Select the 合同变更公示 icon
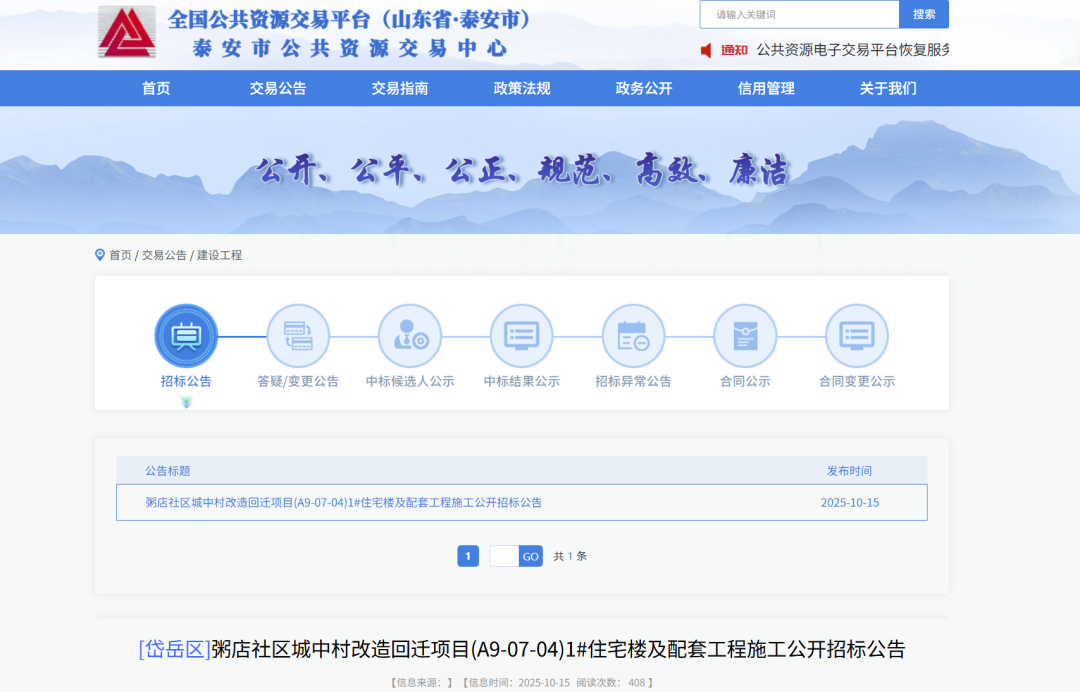1080x692 pixels. [x=856, y=336]
